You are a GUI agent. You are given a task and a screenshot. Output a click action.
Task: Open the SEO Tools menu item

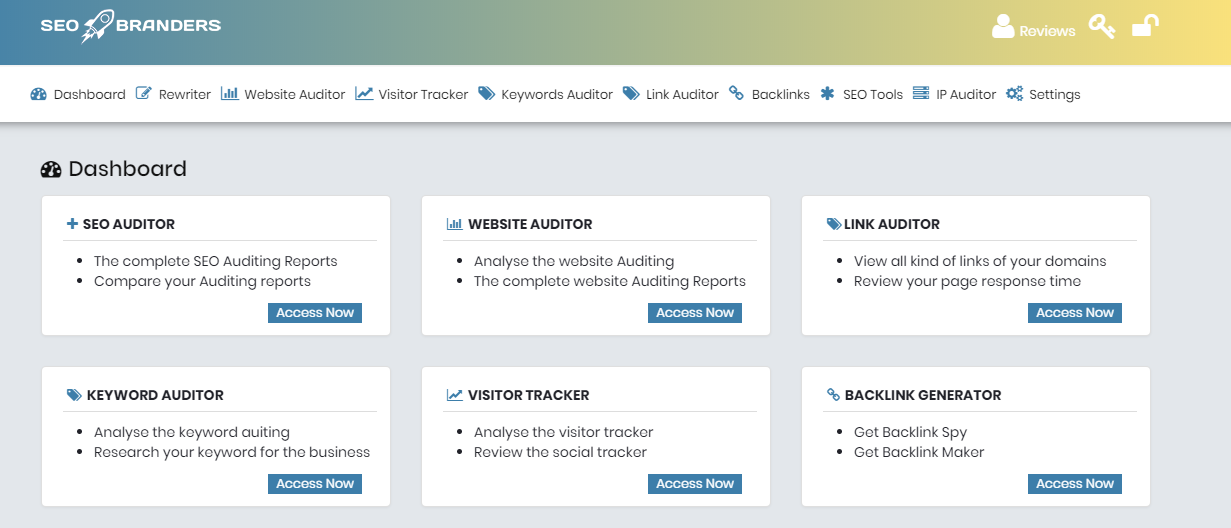pyautogui.click(x=872, y=94)
